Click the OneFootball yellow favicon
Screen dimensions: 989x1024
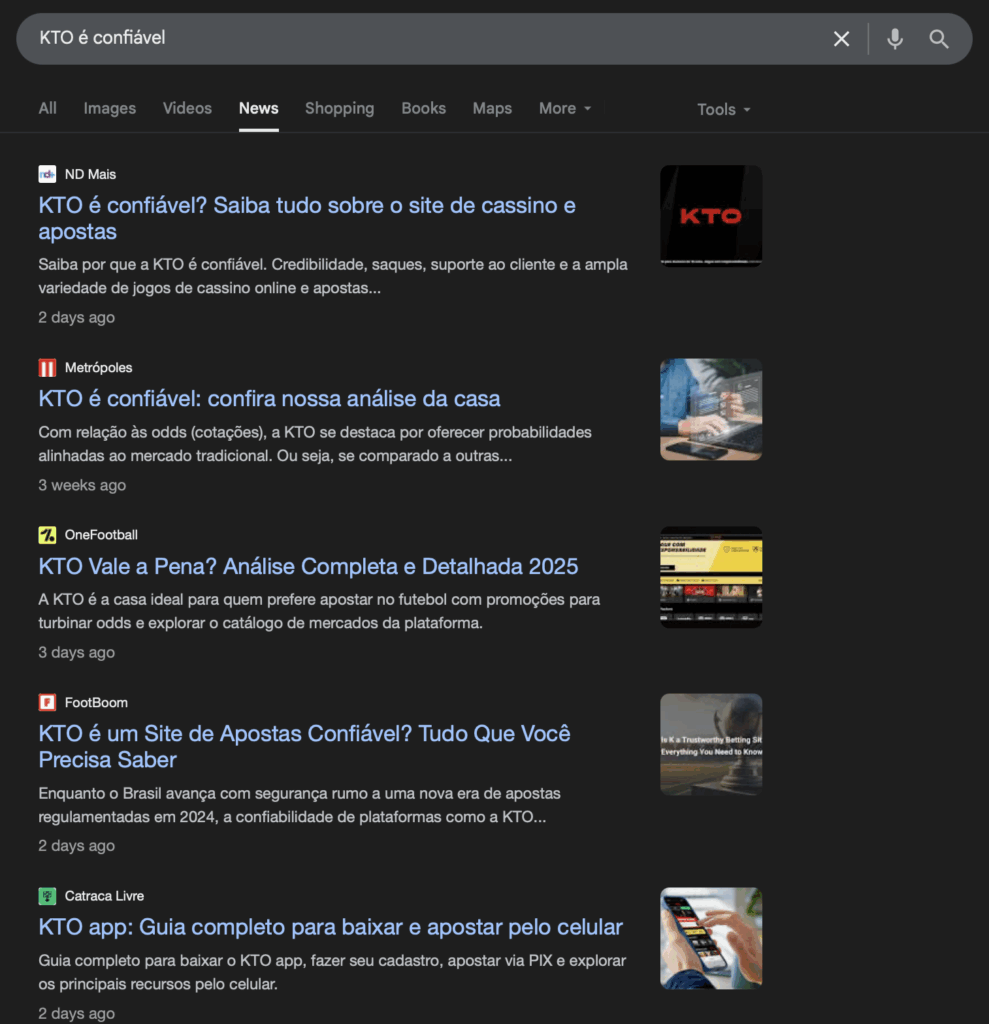pos(47,535)
